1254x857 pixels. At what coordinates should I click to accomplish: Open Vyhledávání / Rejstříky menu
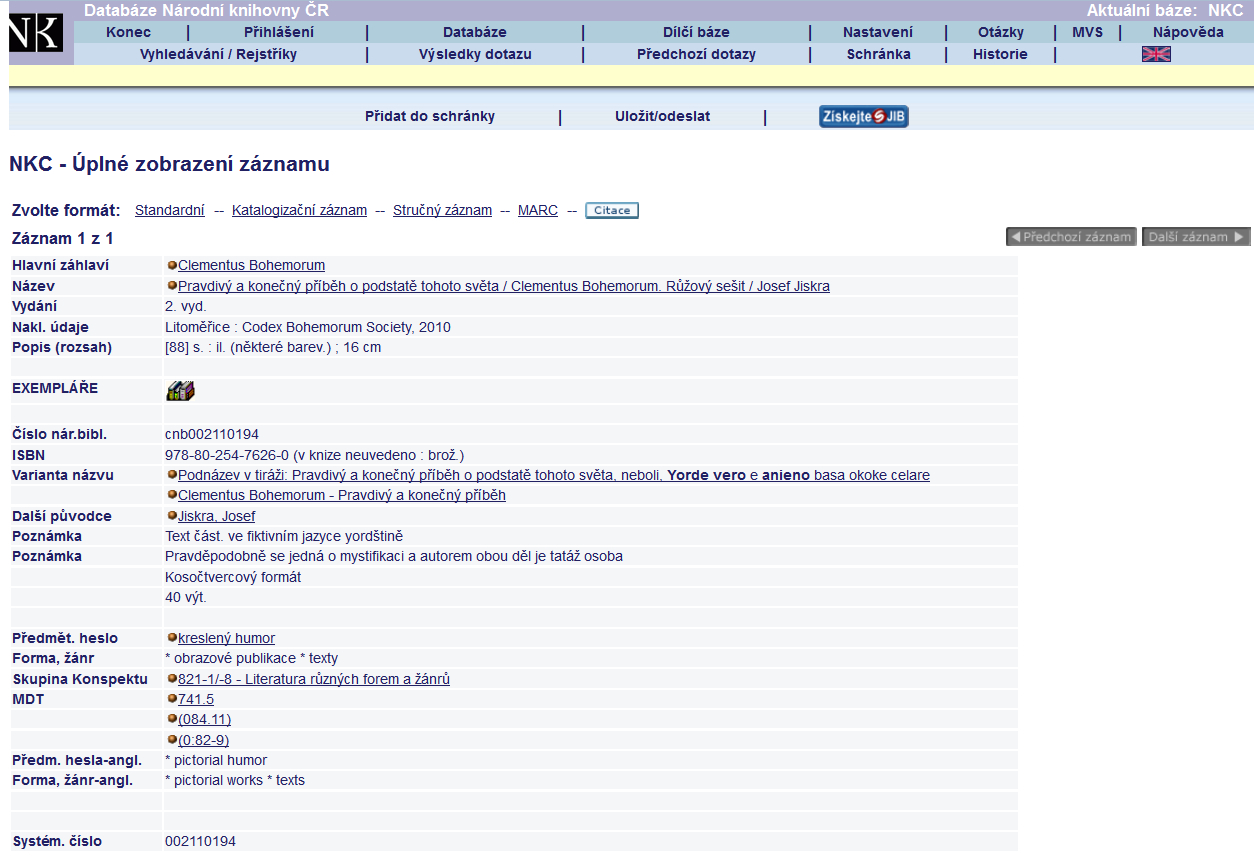[218, 54]
